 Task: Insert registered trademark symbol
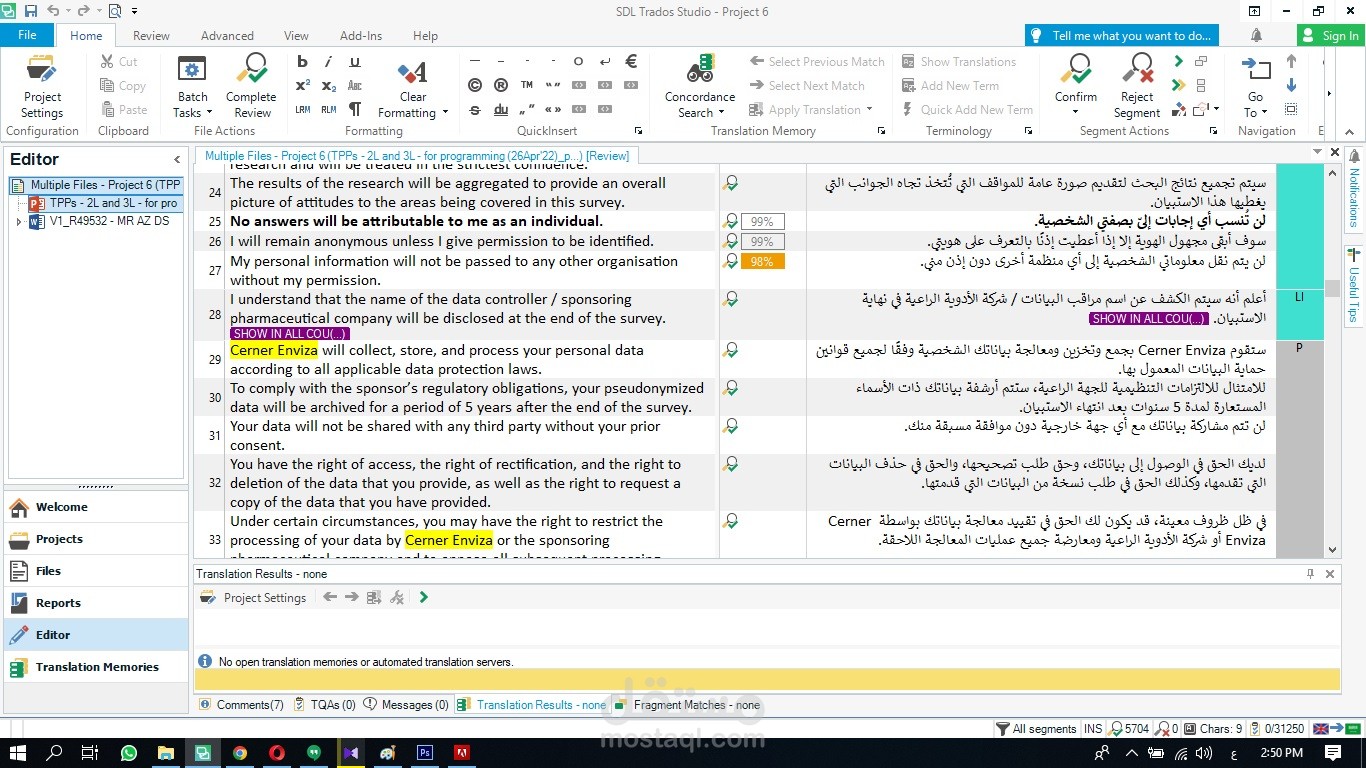pyautogui.click(x=501, y=85)
